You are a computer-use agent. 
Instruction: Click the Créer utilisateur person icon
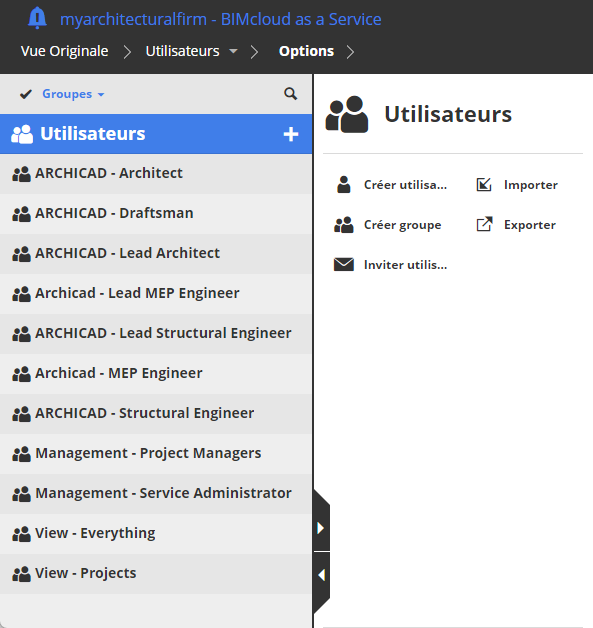coord(344,185)
